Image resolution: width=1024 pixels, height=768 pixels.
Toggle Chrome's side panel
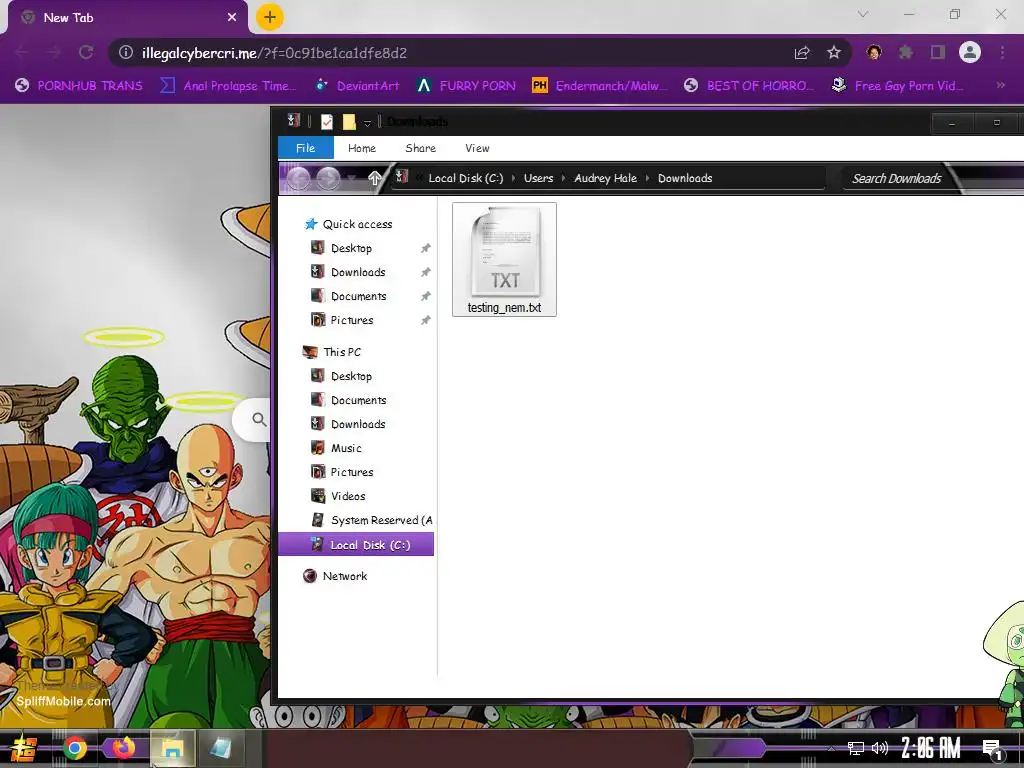[x=938, y=52]
